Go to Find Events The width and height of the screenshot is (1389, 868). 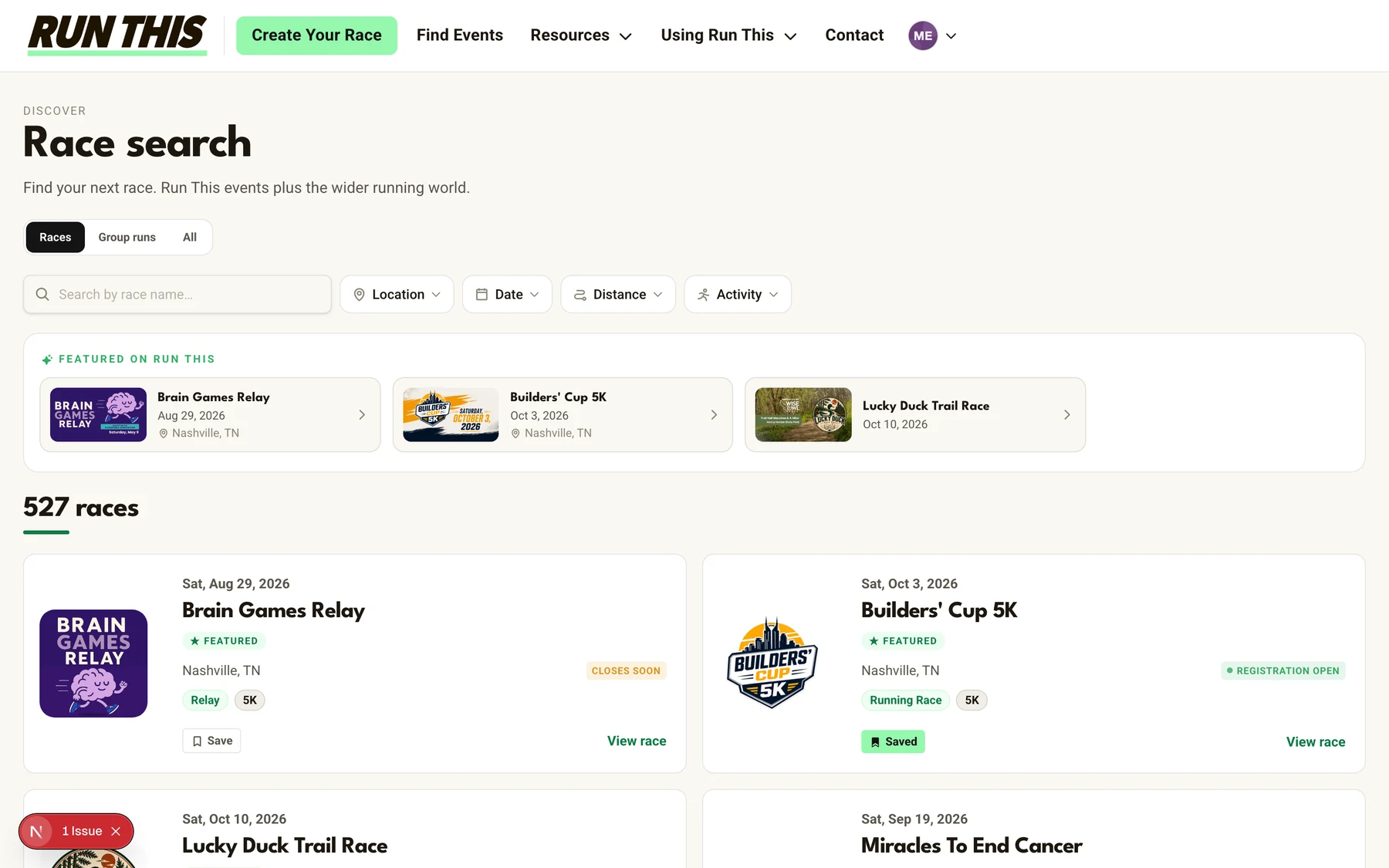click(x=460, y=35)
